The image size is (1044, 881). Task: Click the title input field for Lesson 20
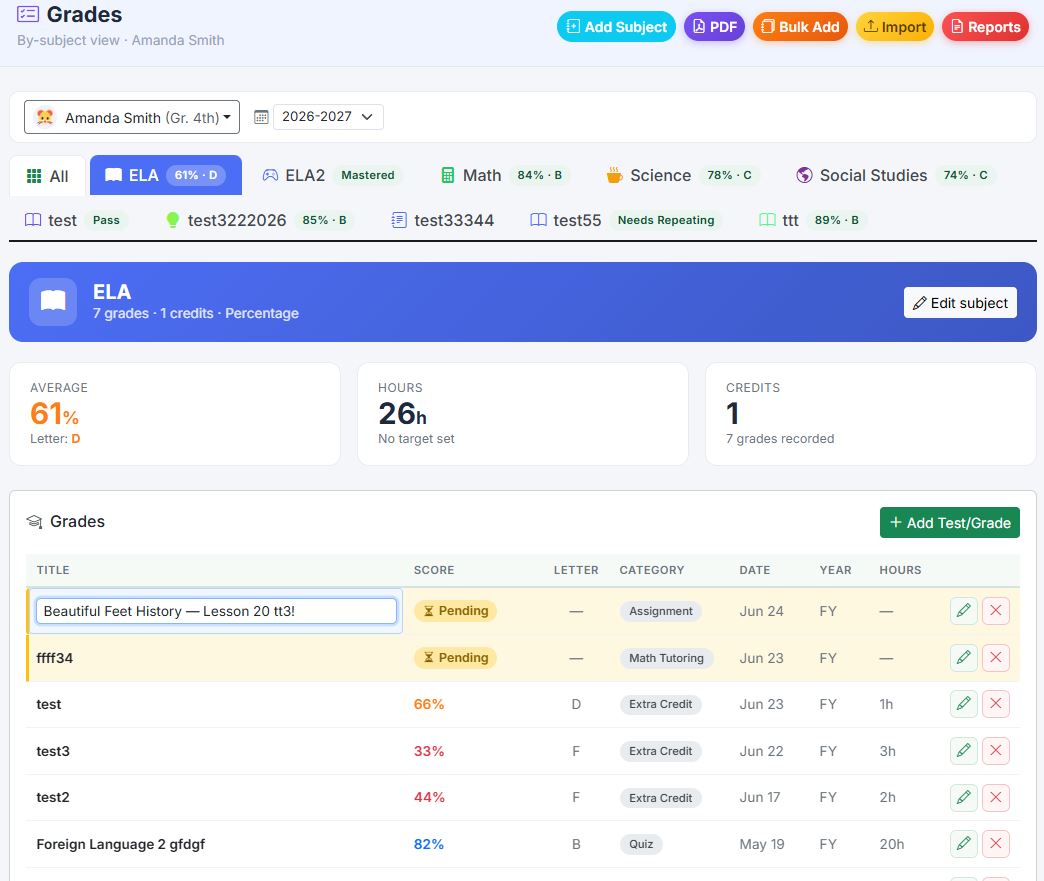(216, 611)
